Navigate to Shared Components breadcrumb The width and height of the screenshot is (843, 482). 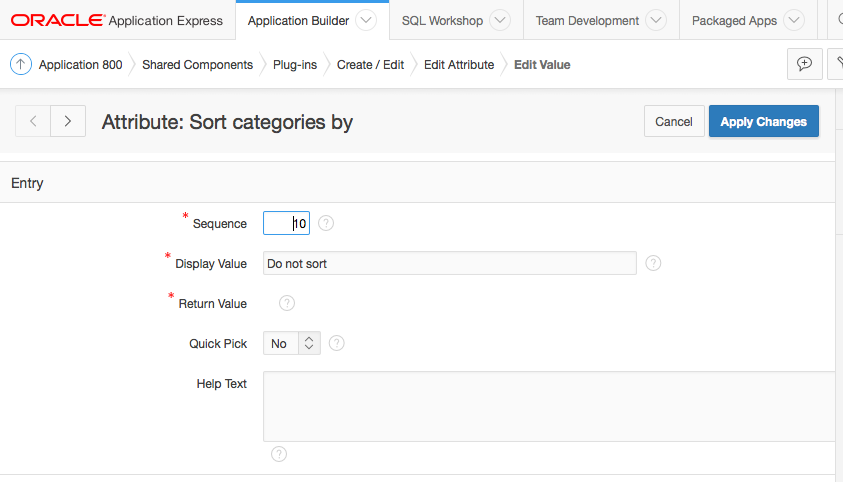tap(197, 65)
